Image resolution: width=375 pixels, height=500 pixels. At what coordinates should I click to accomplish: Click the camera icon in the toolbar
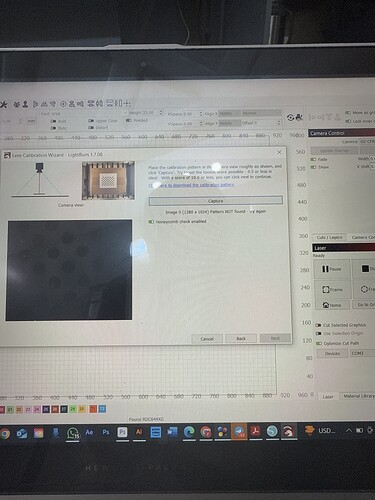point(299,117)
